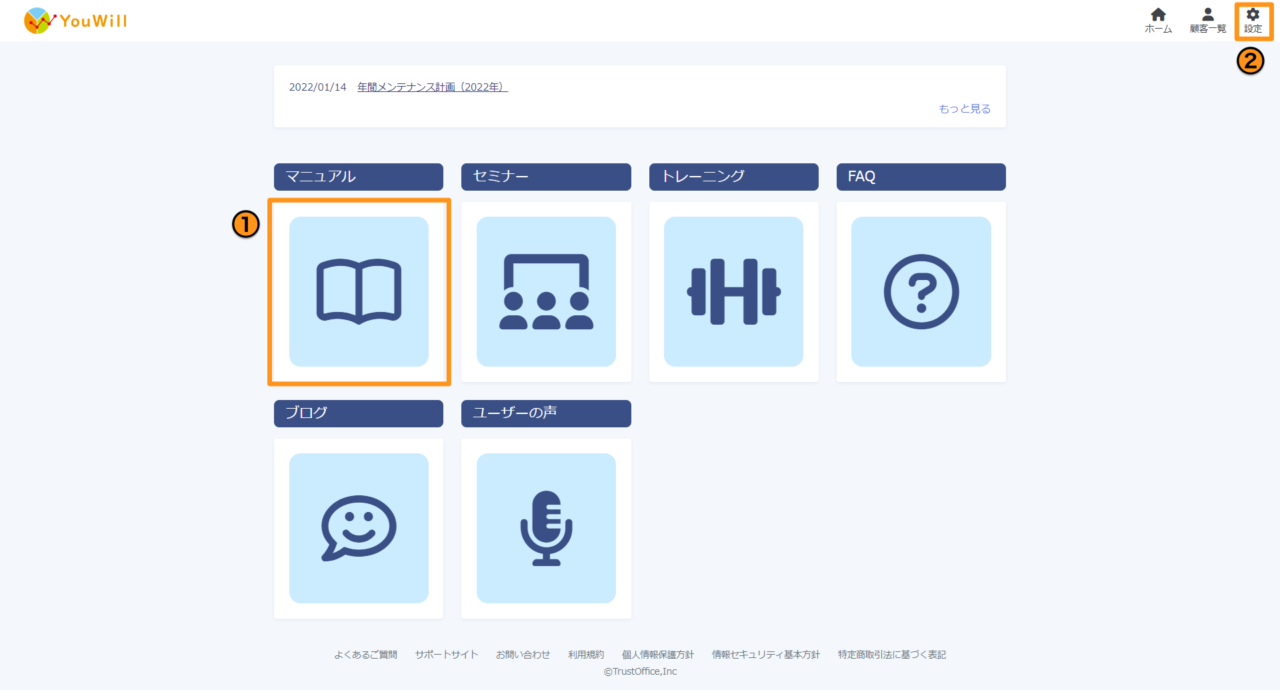Click the もっと見る link
1280x690 pixels.
coord(964,109)
